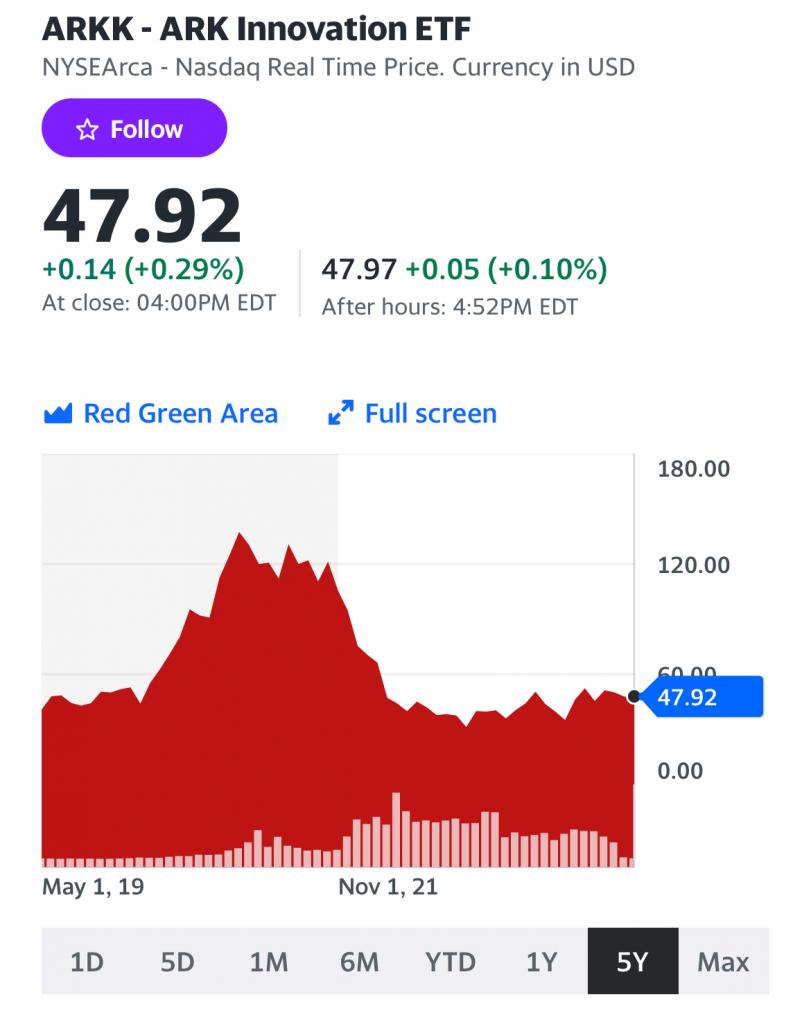
Task: Click the star icon in Follow button
Action: tap(88, 129)
